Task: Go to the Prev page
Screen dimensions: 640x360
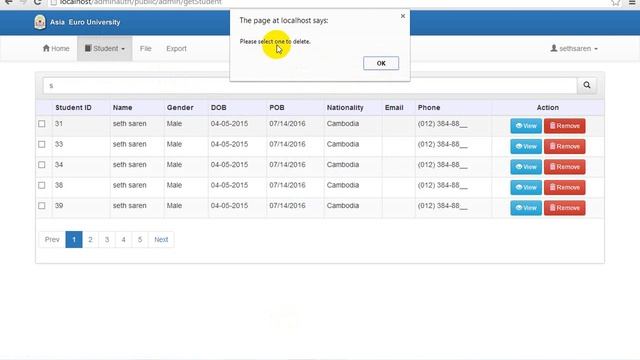Action: (52, 240)
